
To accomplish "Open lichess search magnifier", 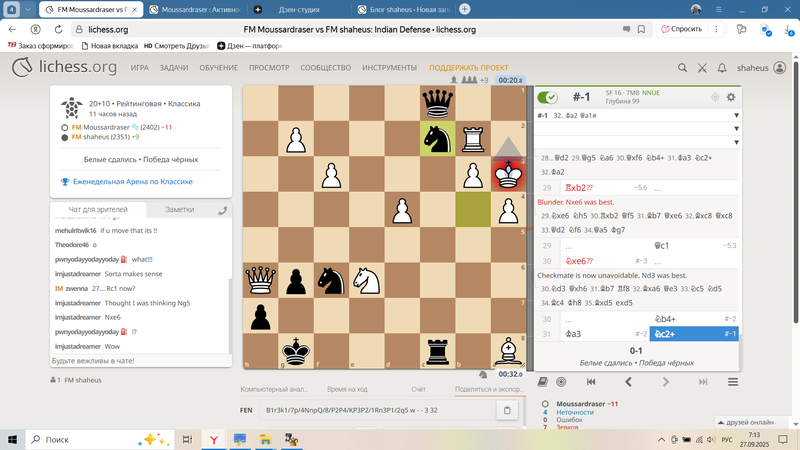I will pos(682,67).
